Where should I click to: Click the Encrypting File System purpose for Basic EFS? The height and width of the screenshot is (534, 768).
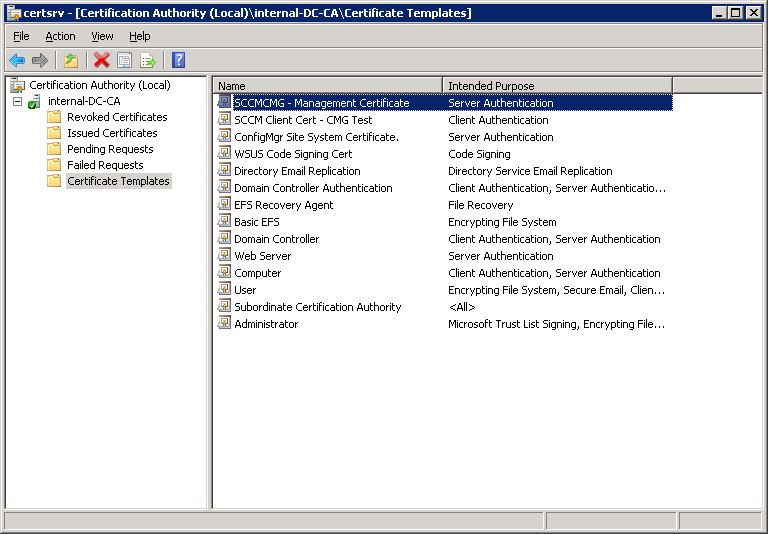click(x=502, y=222)
